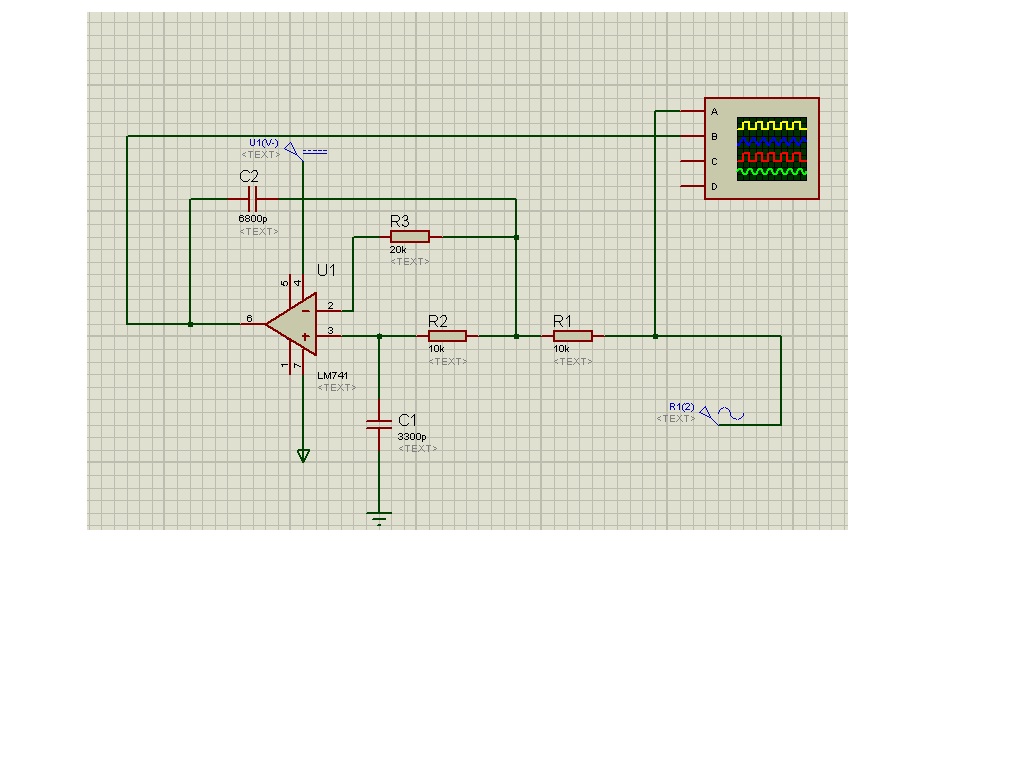This screenshot has height=768, width=1024.
Task: Click the oscilloscope instrument display
Action: tap(771, 148)
